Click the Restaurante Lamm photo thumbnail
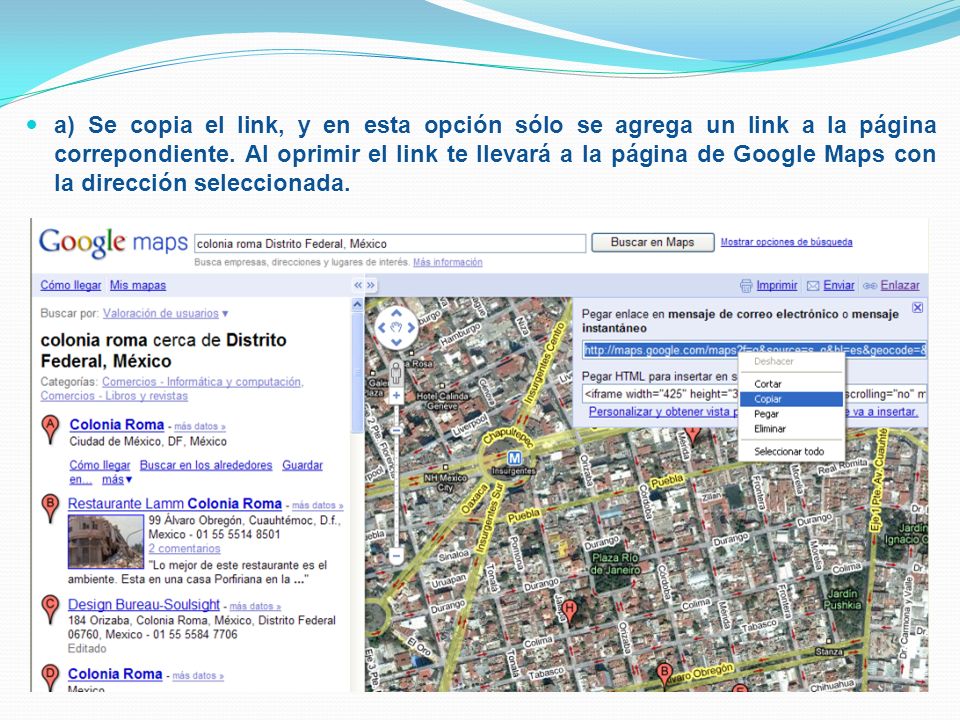960x720 pixels. click(x=106, y=541)
